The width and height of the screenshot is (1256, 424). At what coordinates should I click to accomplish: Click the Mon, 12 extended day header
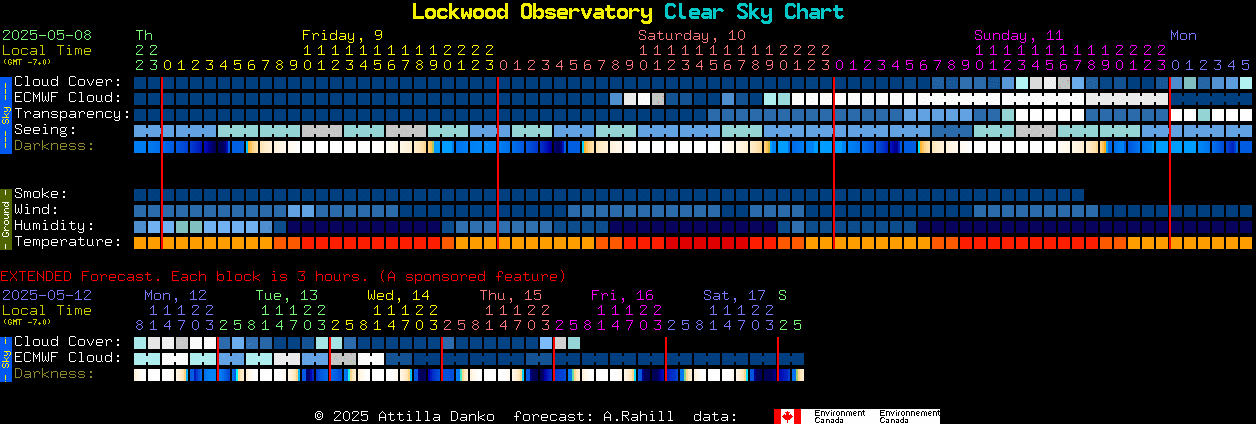pyautogui.click(x=175, y=295)
